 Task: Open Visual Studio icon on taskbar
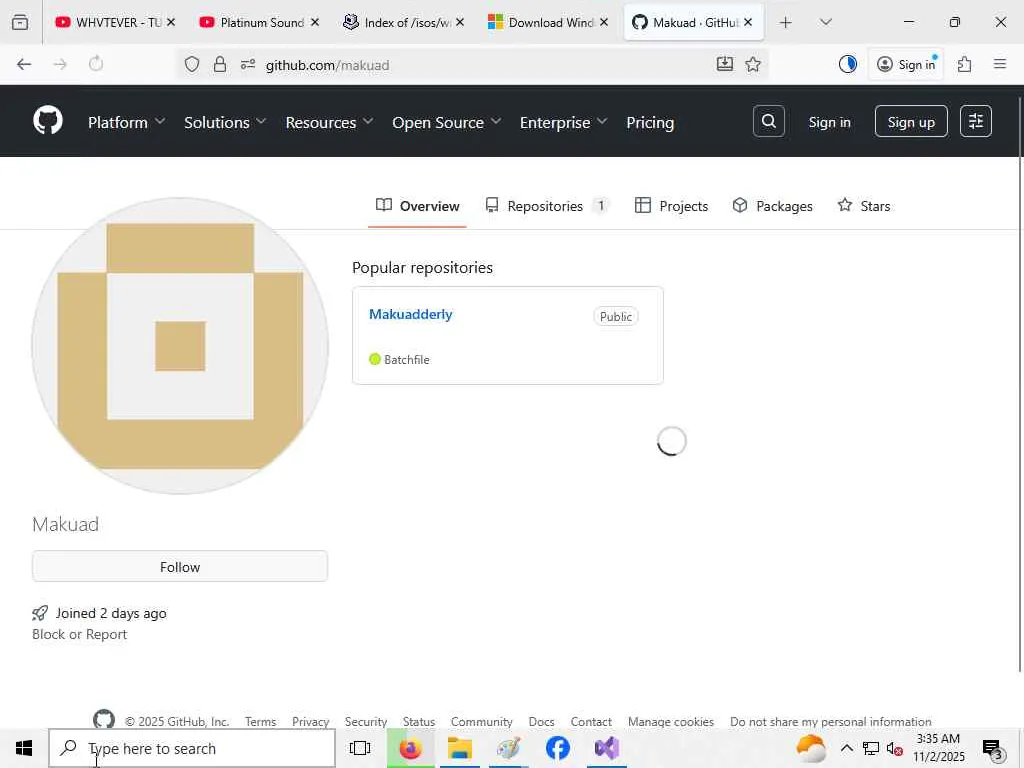pyautogui.click(x=607, y=748)
